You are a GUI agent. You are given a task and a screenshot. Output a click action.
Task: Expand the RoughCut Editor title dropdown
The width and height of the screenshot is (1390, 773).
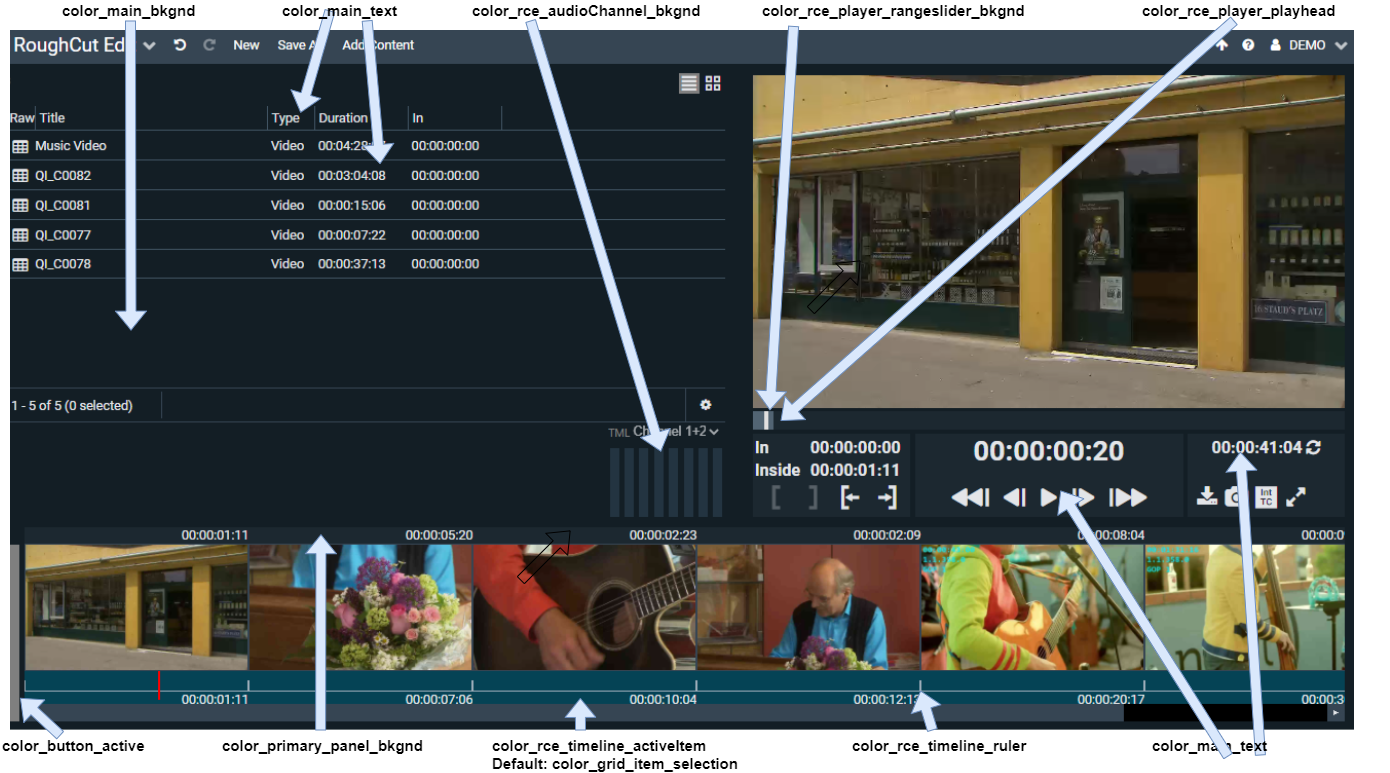tap(149, 46)
